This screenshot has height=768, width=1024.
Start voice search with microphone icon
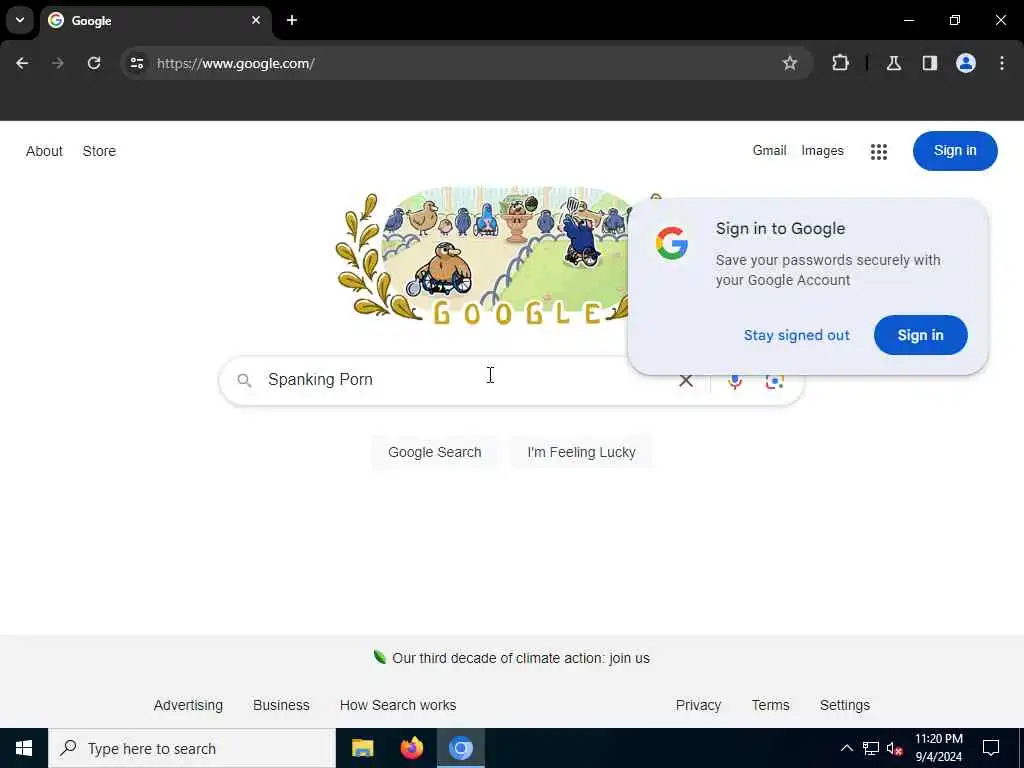pyautogui.click(x=735, y=381)
